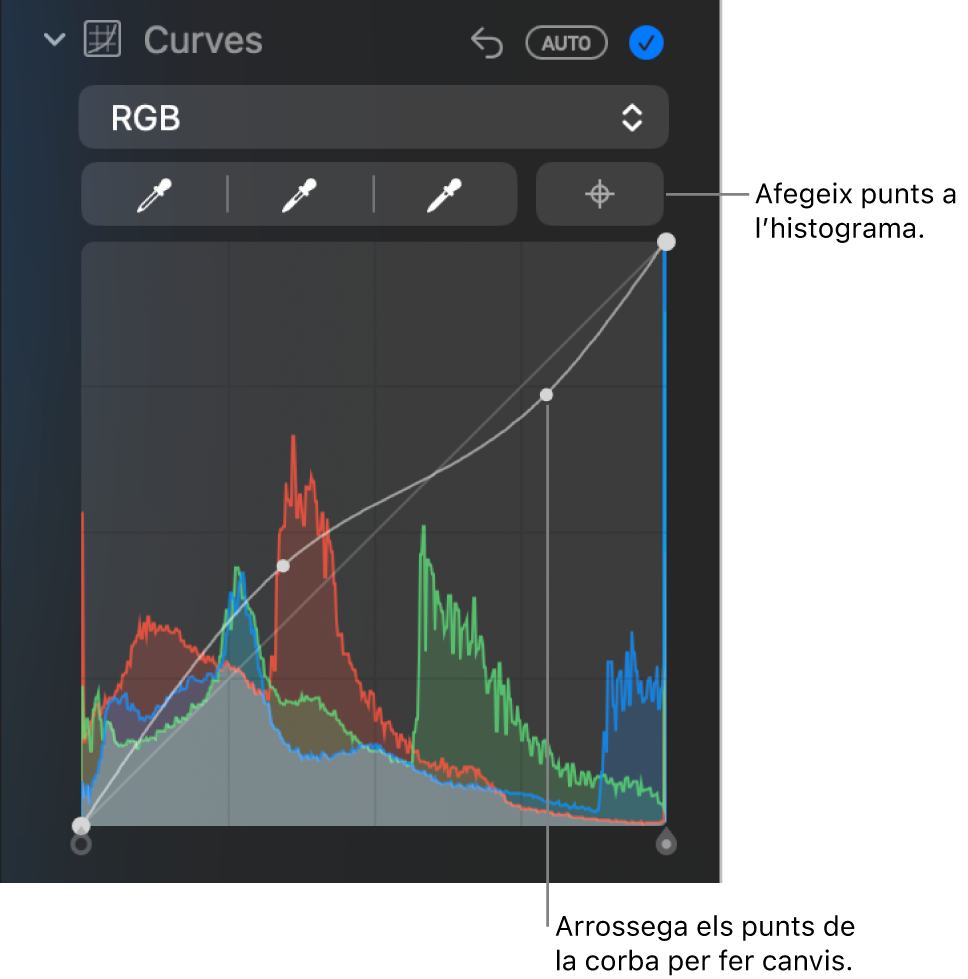Image resolution: width=968 pixels, height=979 pixels.
Task: Open the RGB channel dropdown
Action: pos(373,117)
